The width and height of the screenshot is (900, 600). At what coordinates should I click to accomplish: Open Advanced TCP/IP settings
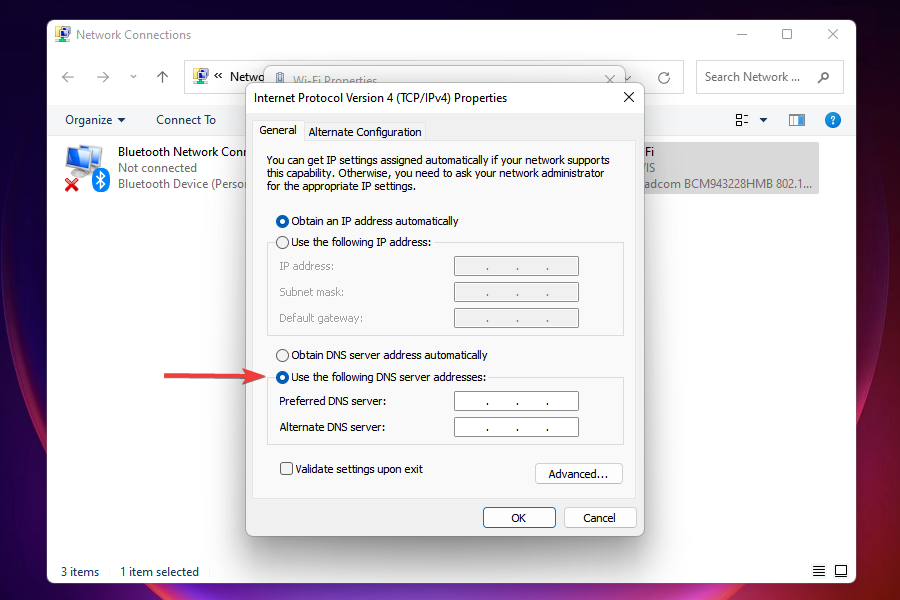point(579,474)
